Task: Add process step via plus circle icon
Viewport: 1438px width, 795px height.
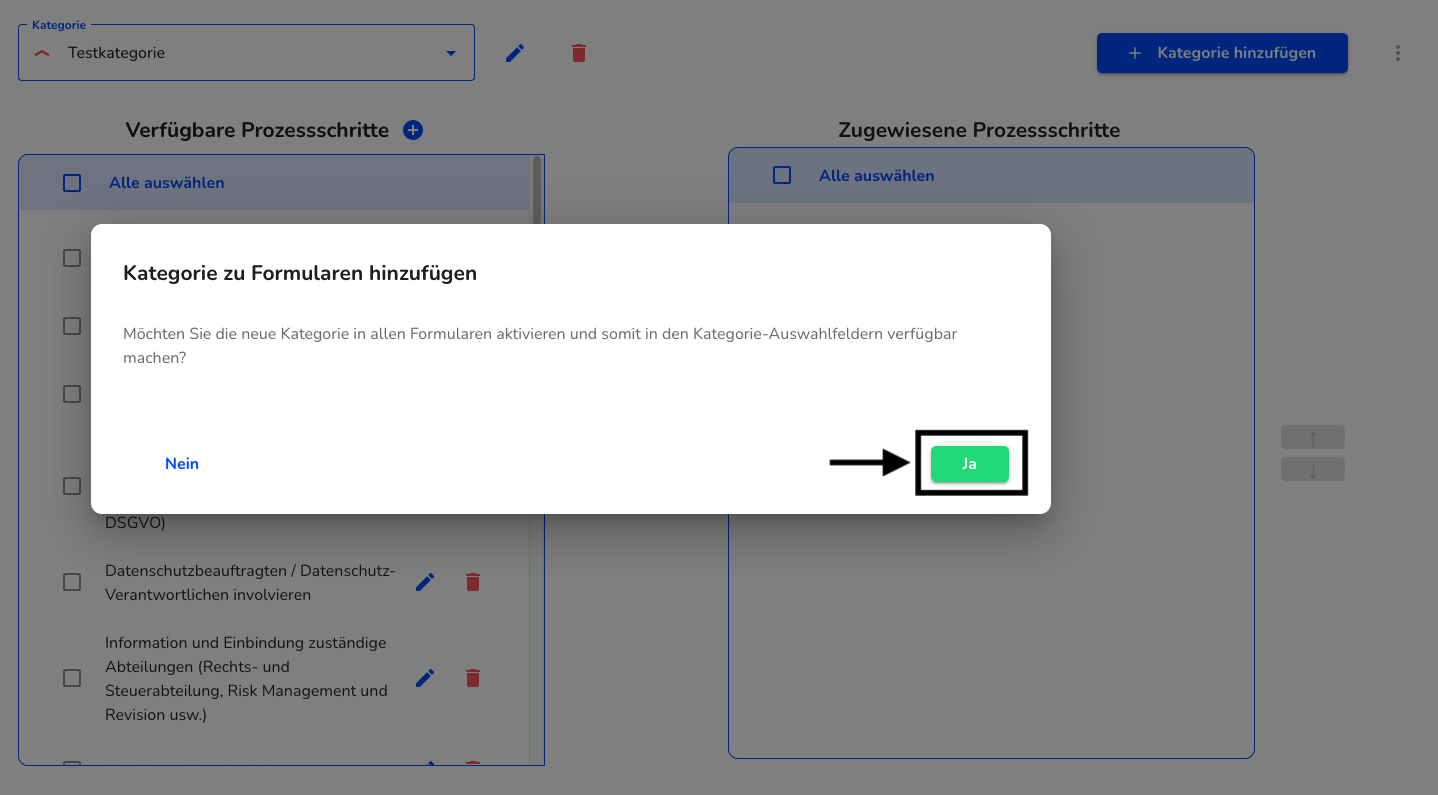Action: (x=413, y=130)
